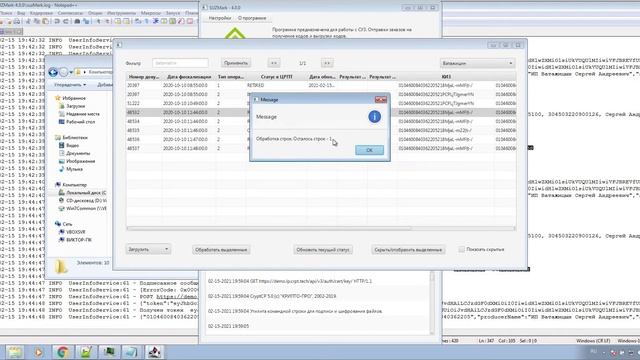The height and width of the screenshot is (360, 640).
Task: Click Undo icon in Notepad++ toolbar
Action: [57, 21]
